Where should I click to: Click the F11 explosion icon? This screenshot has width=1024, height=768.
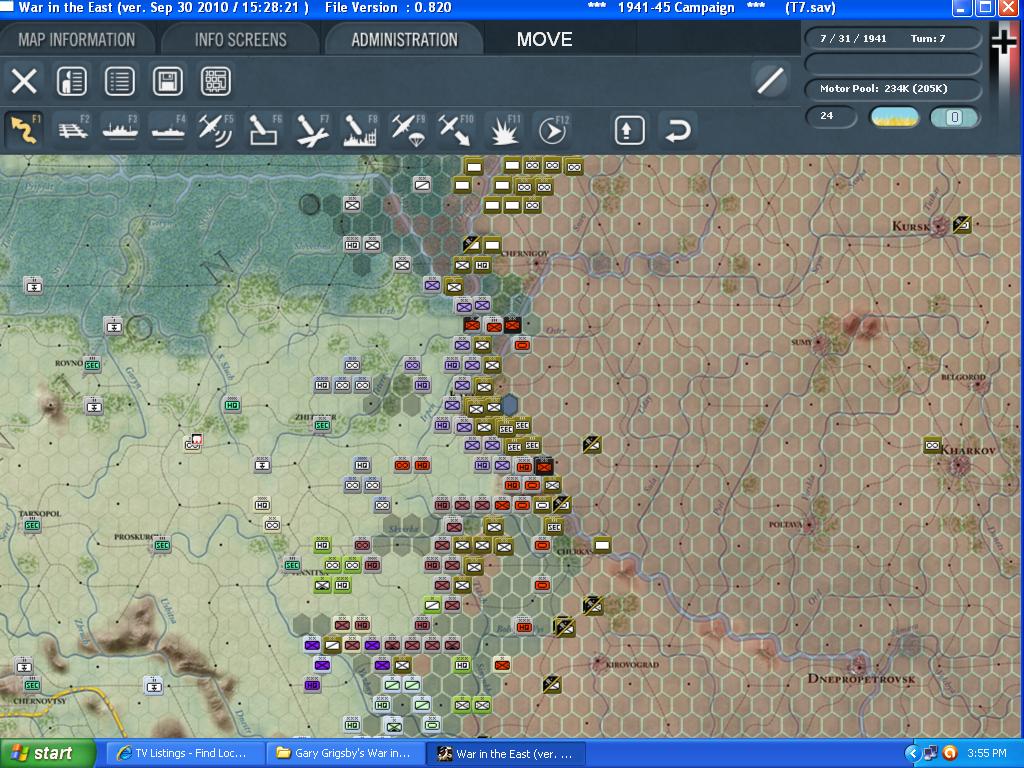click(x=504, y=129)
